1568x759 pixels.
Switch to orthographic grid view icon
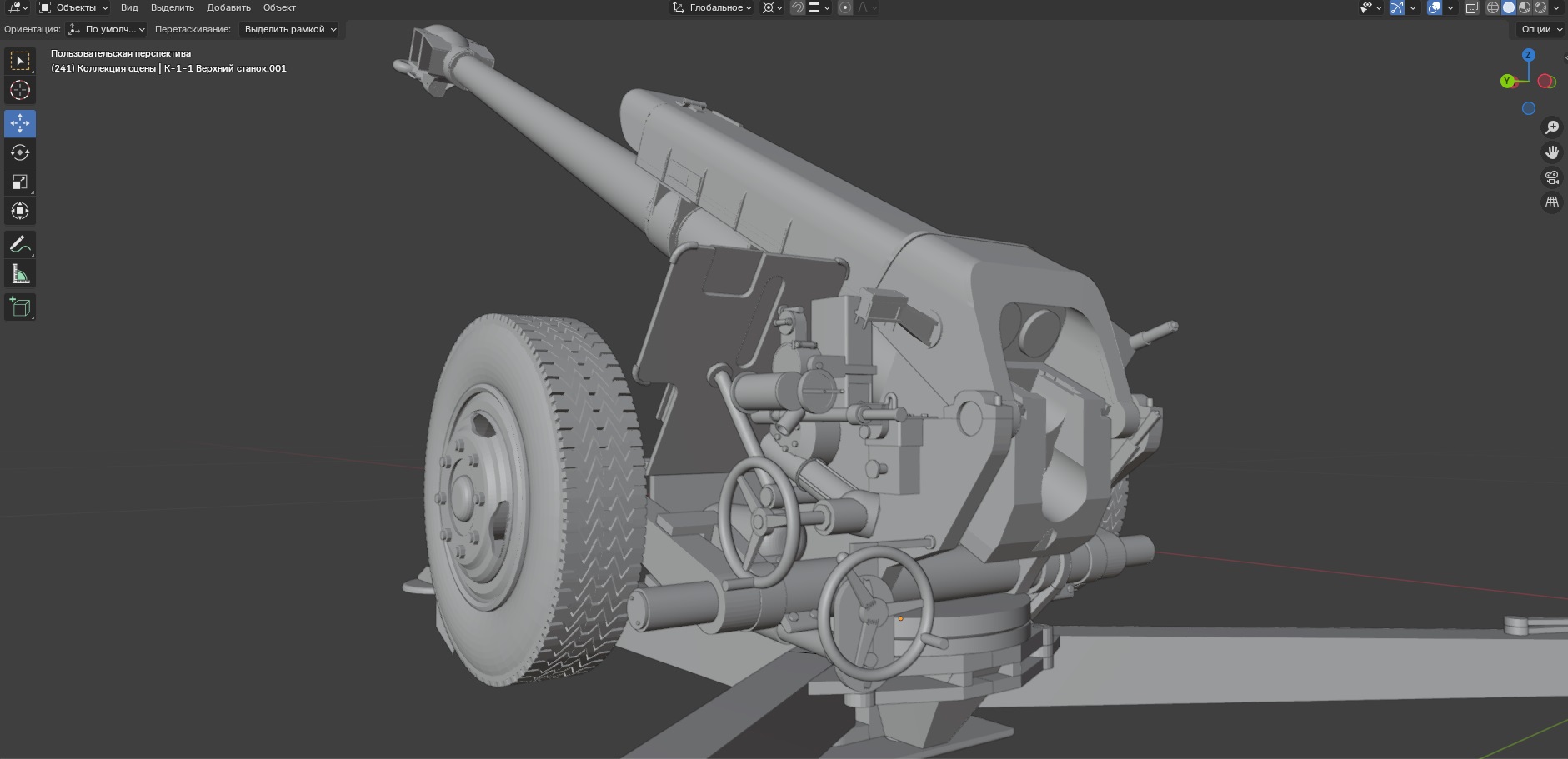point(1552,202)
